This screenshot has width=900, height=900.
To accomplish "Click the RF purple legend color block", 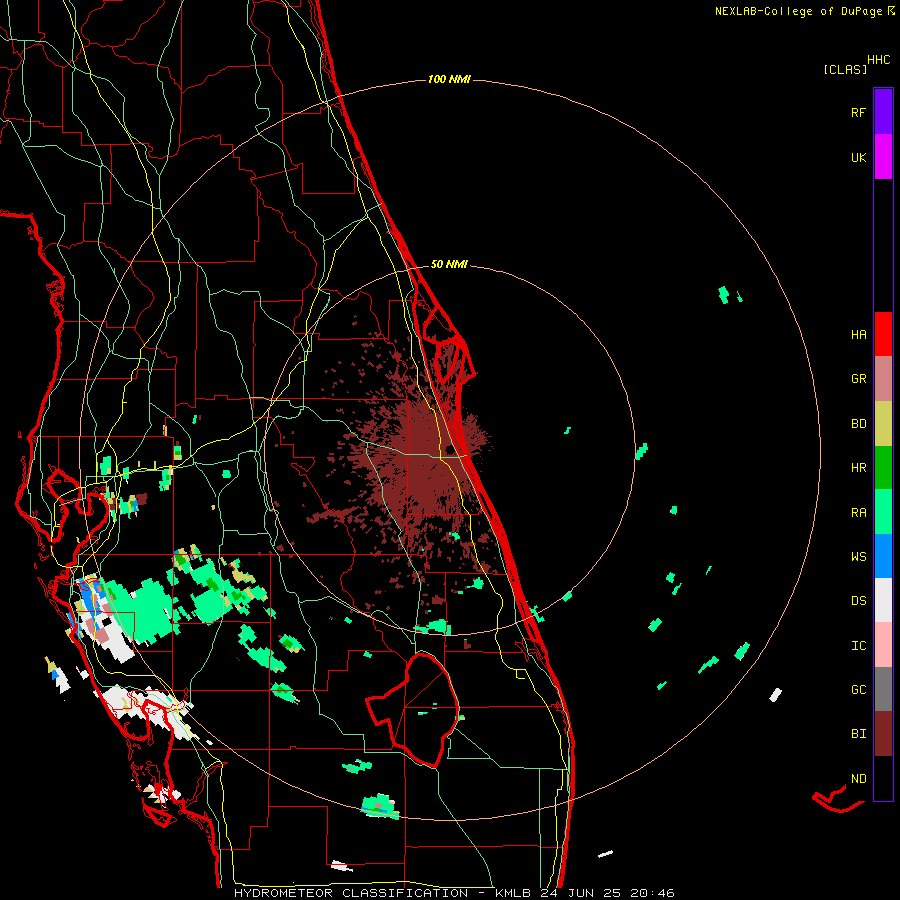I will 883,111.
